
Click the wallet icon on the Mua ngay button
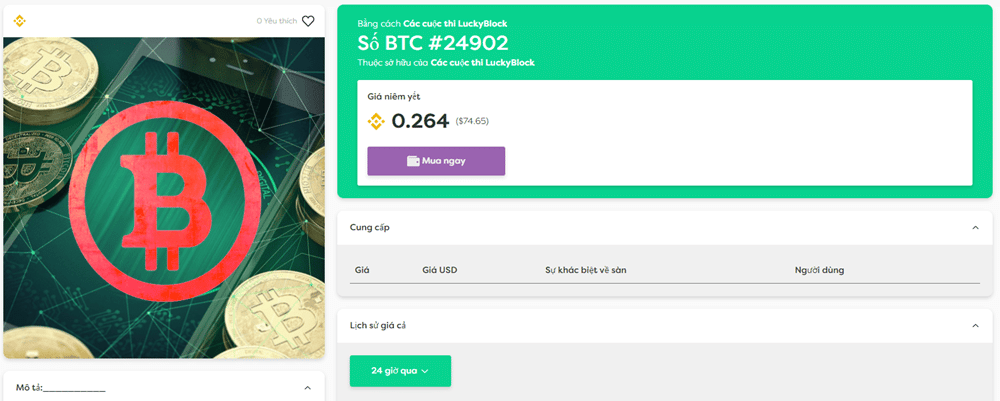[x=413, y=161]
